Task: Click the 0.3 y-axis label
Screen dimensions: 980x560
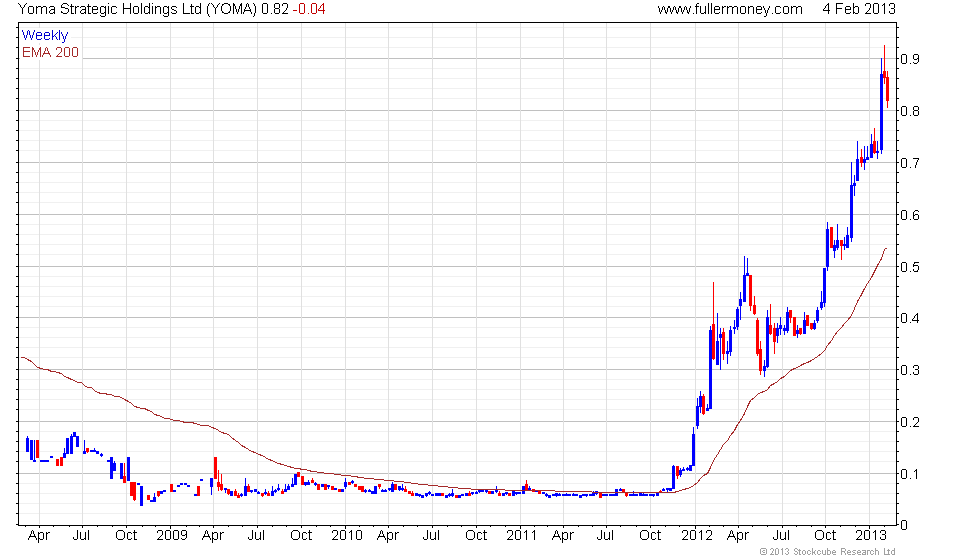Action: click(910, 370)
